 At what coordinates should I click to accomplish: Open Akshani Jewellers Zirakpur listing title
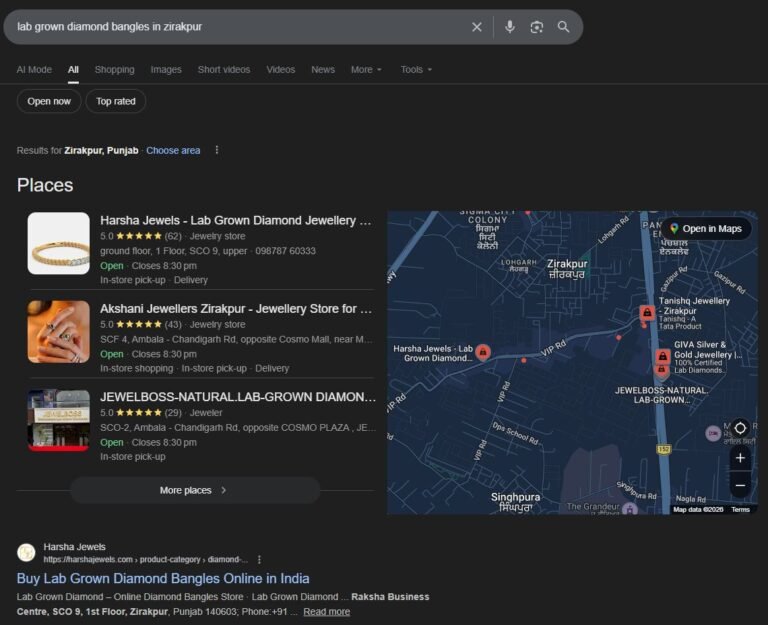pos(236,309)
